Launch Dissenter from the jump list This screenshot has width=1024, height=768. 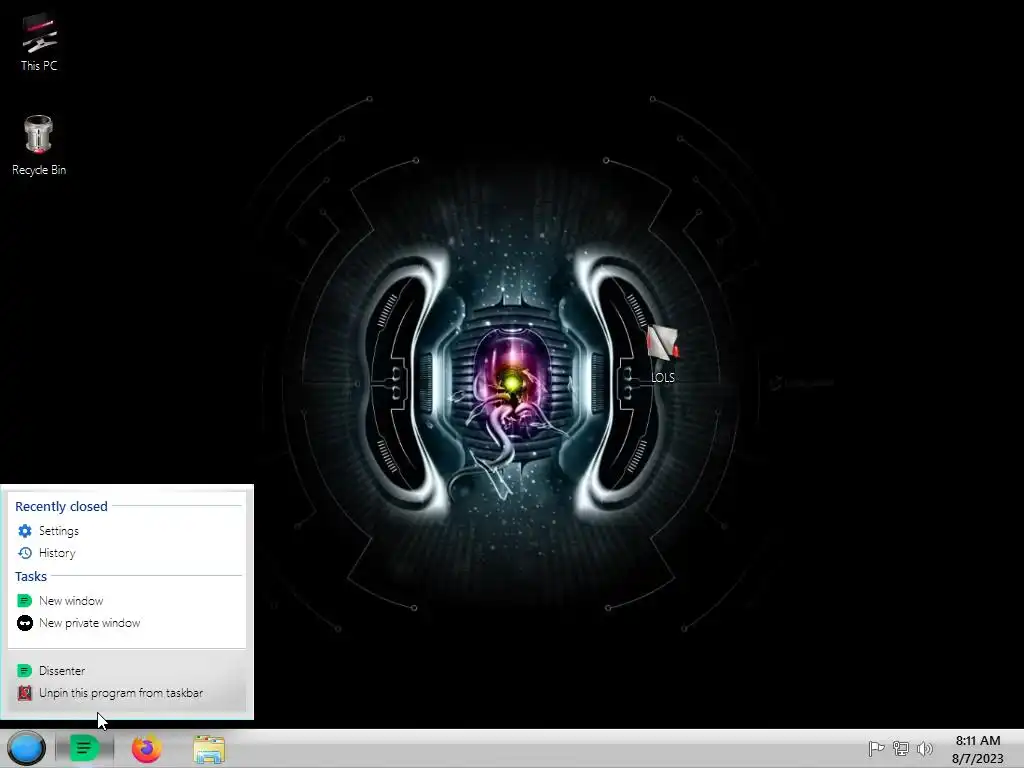[127, 671]
